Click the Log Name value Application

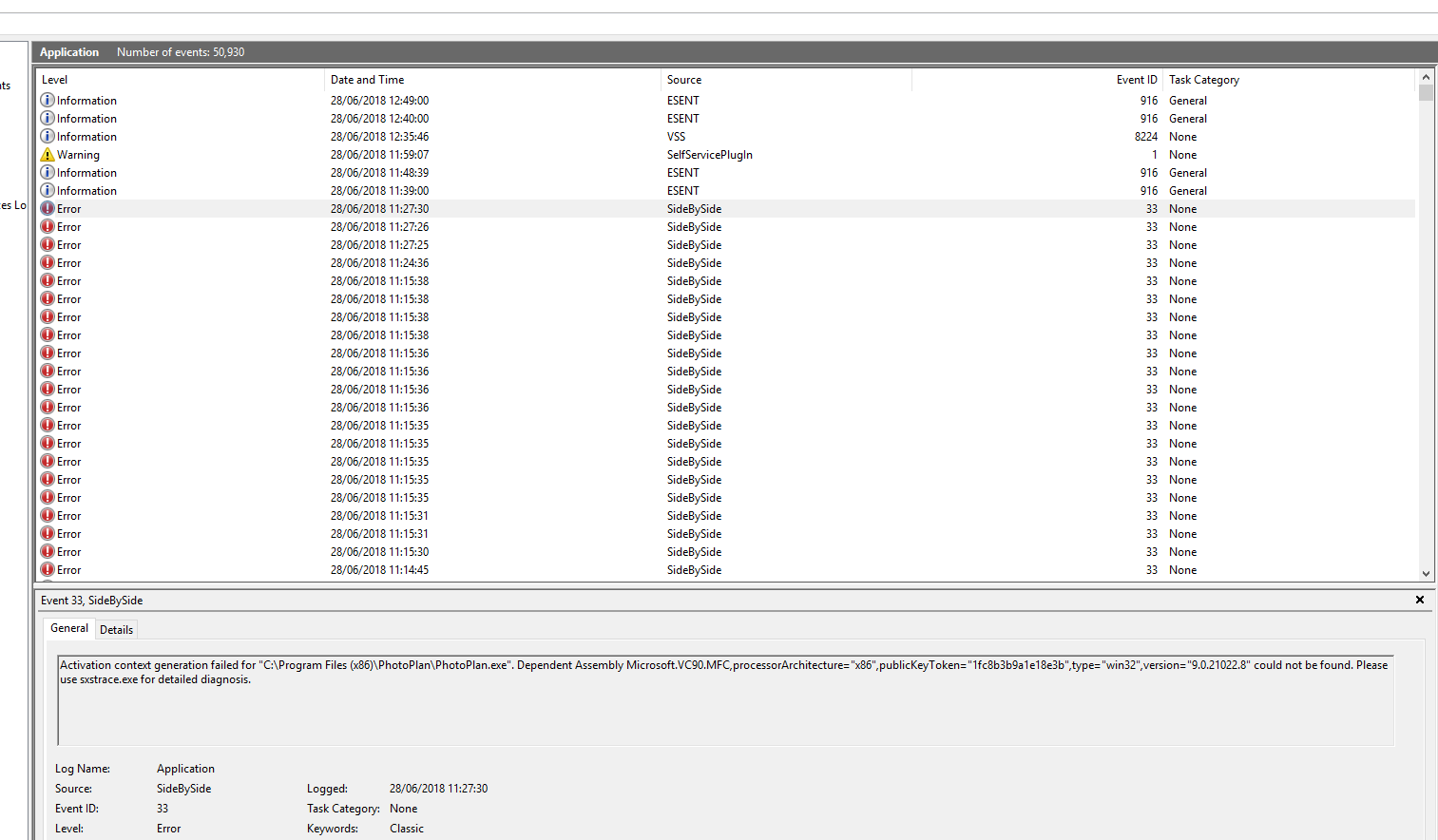(185, 768)
